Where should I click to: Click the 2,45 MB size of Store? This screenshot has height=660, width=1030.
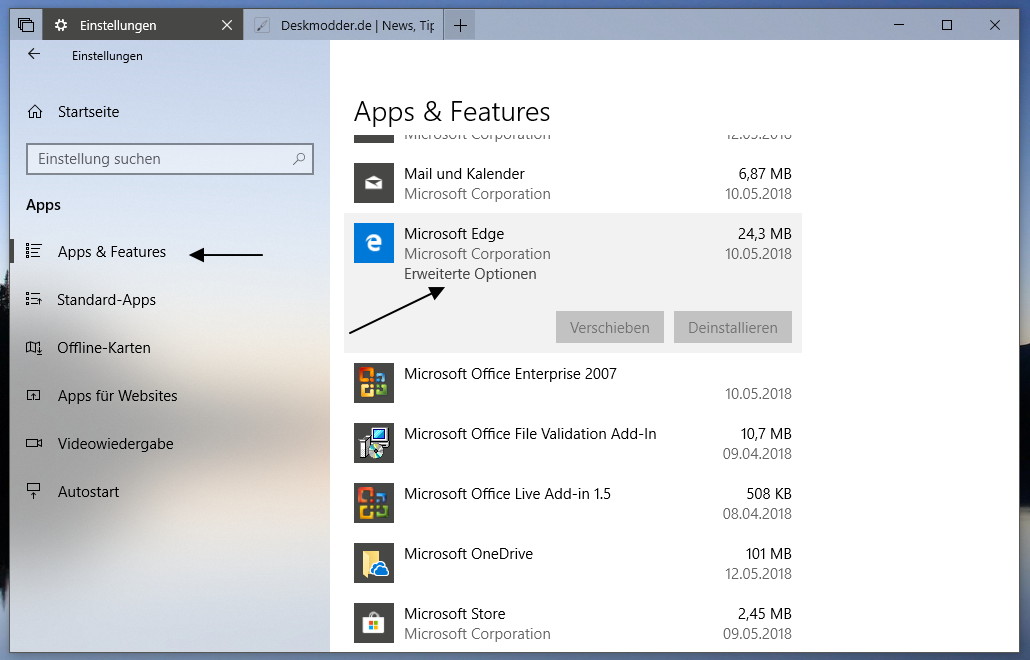tap(765, 614)
